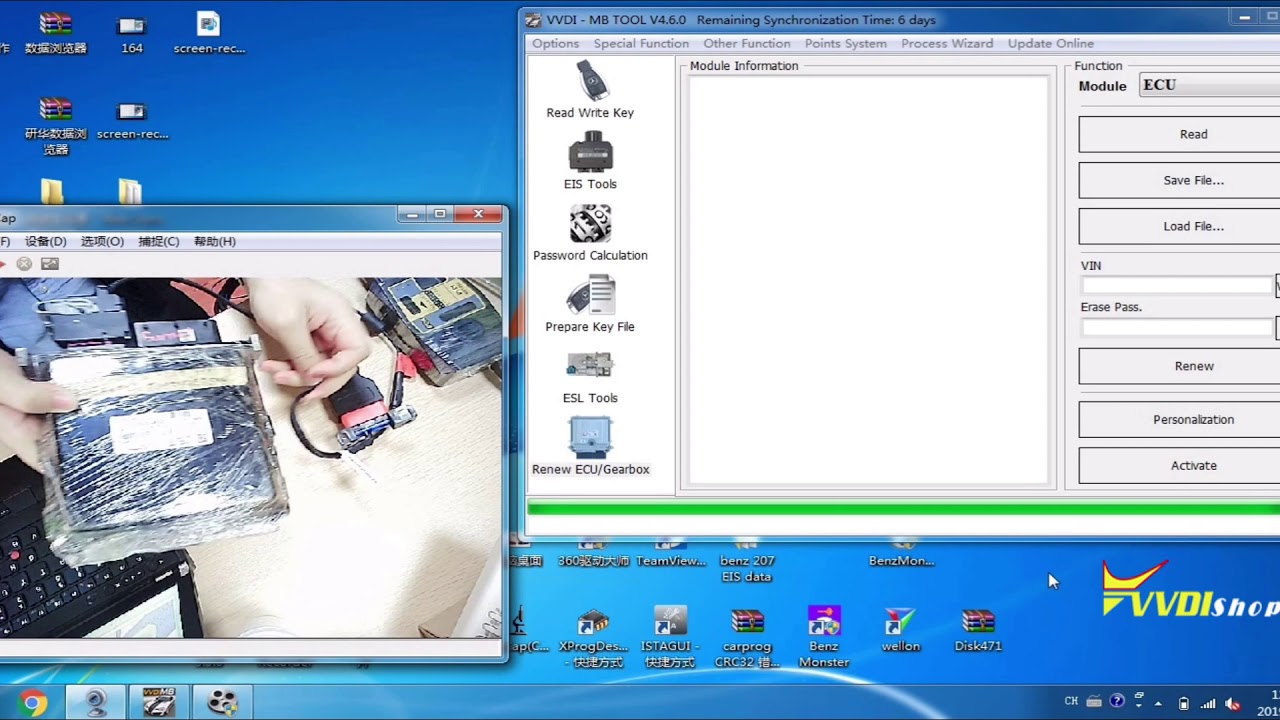Select the carprog CRC32 archive icon
Image resolution: width=1280 pixels, height=720 pixels.
pos(747,638)
